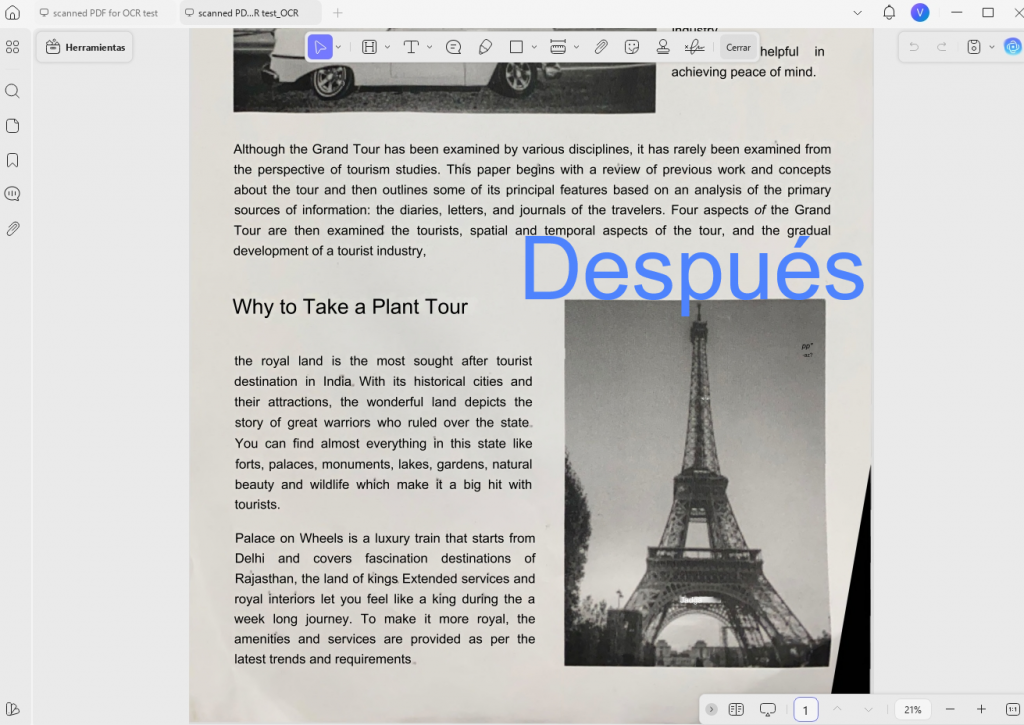Toggle the reading view mode icon

(736, 709)
